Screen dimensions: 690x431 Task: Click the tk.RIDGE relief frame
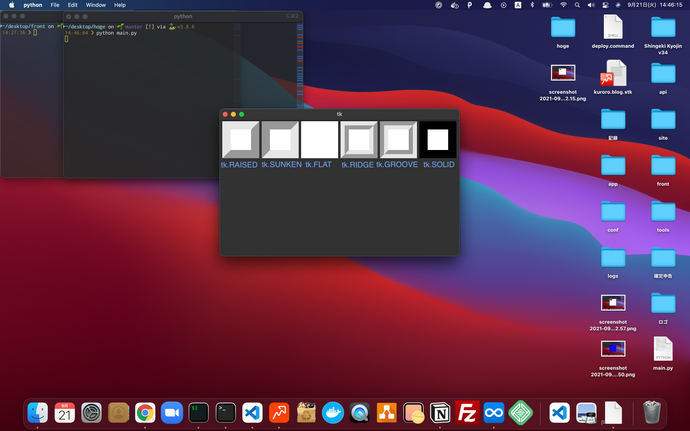(x=359, y=140)
